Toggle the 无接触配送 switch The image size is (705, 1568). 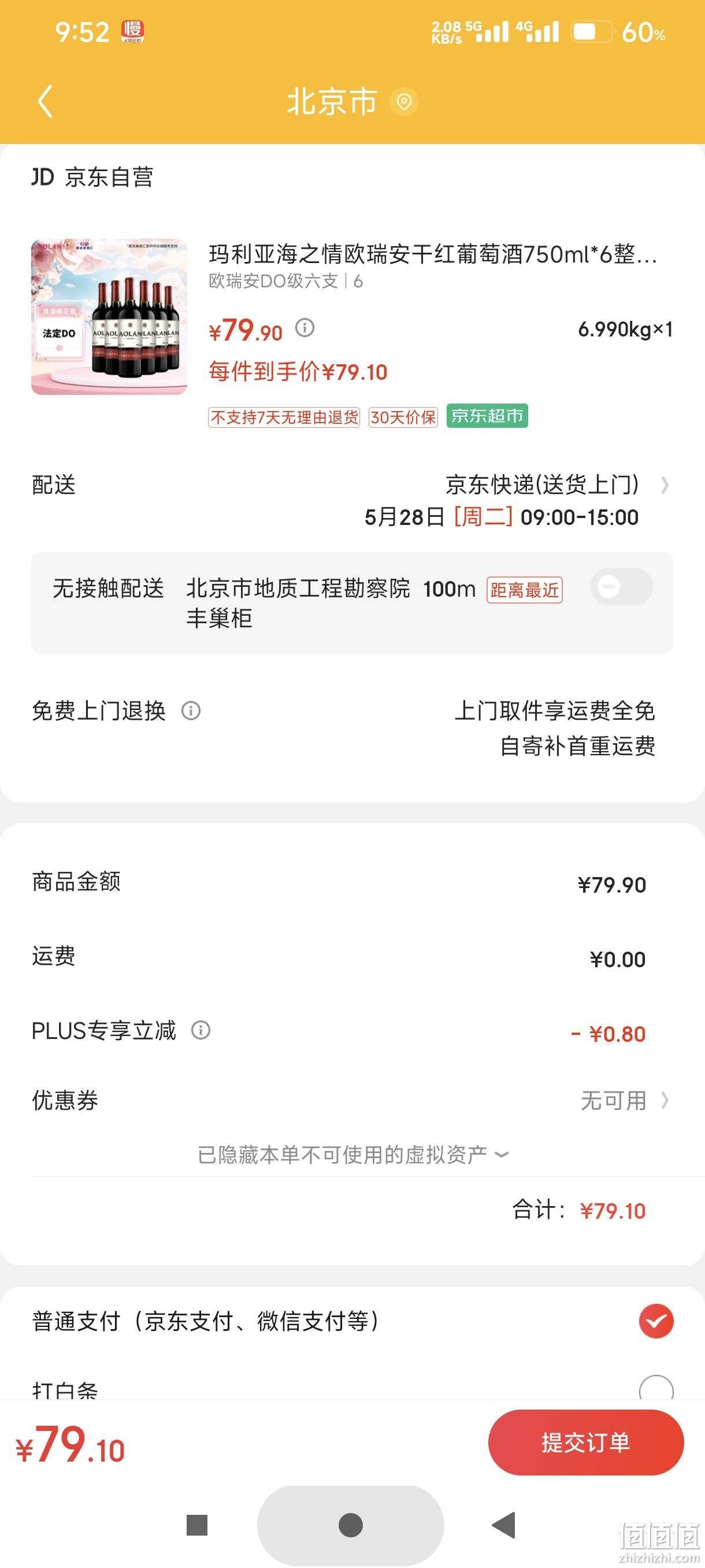[x=622, y=587]
